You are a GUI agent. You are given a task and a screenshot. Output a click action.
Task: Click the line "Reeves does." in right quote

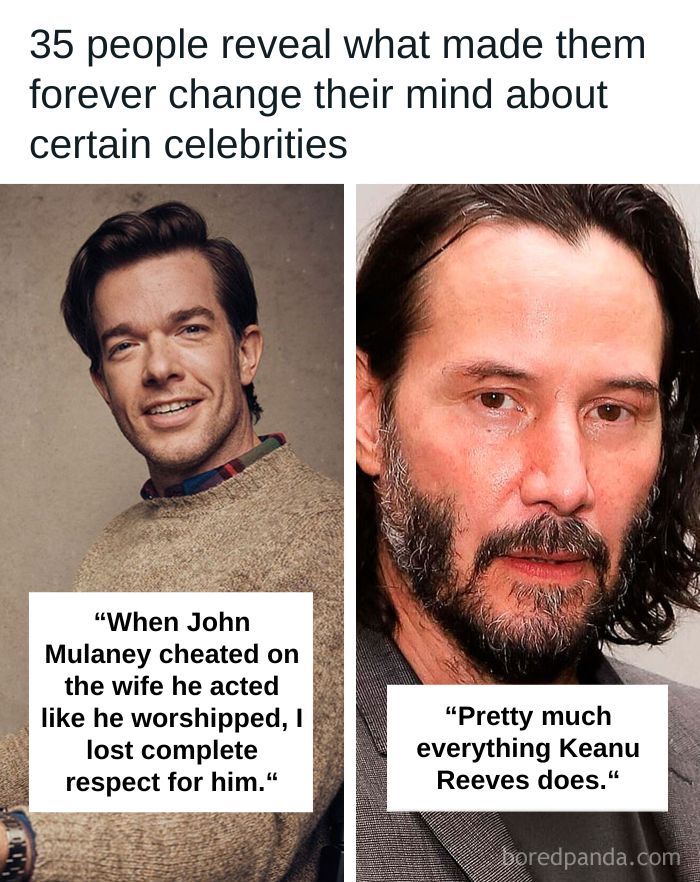(x=528, y=780)
